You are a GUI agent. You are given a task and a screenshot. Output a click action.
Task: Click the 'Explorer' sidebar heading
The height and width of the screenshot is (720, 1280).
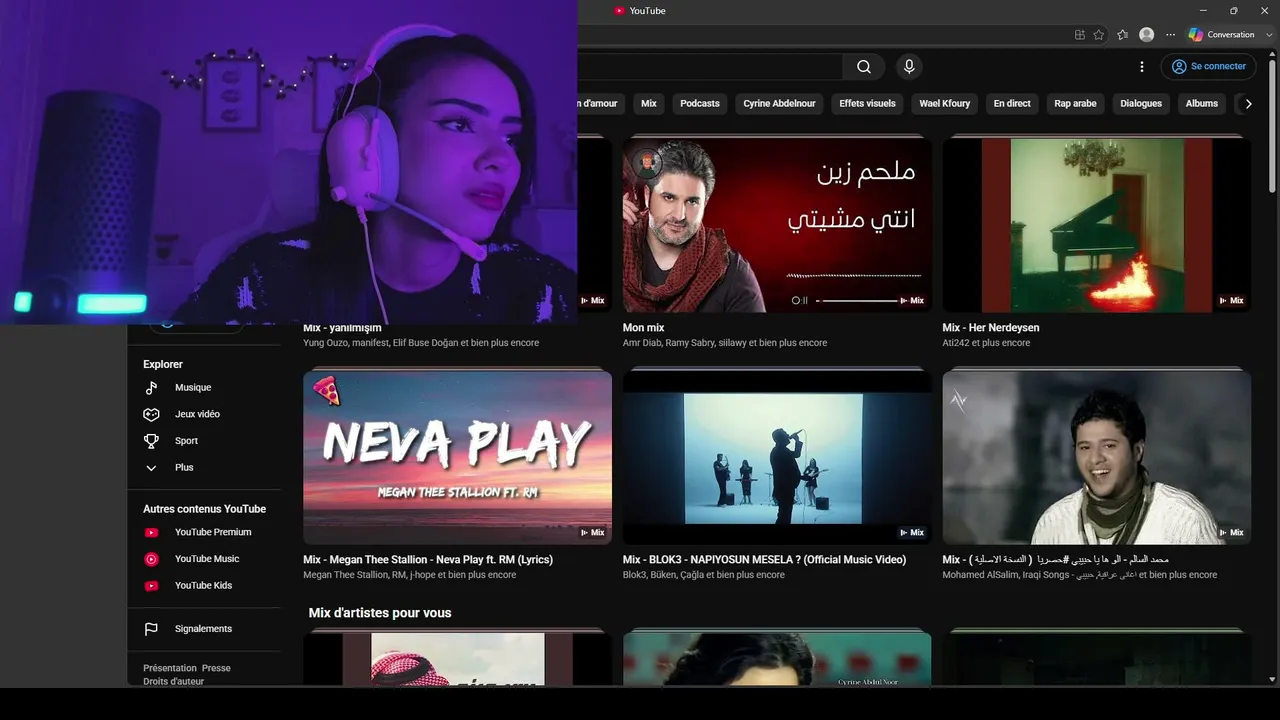coord(163,365)
